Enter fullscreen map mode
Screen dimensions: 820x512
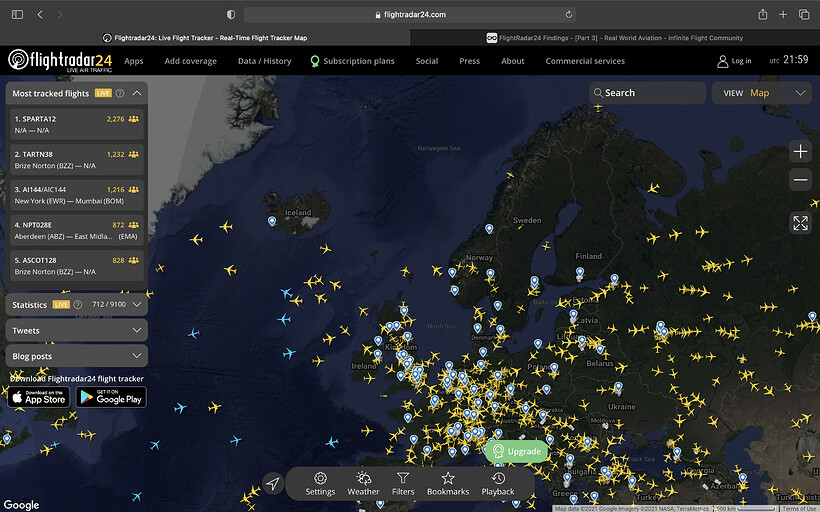pos(800,223)
